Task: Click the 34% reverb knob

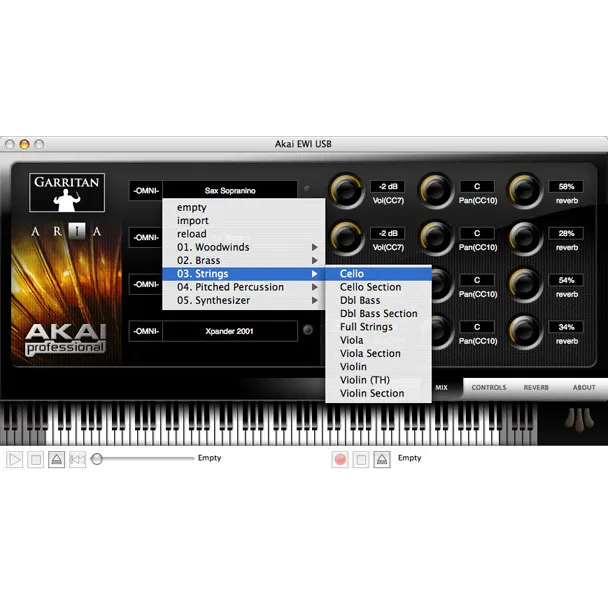Action: (525, 332)
